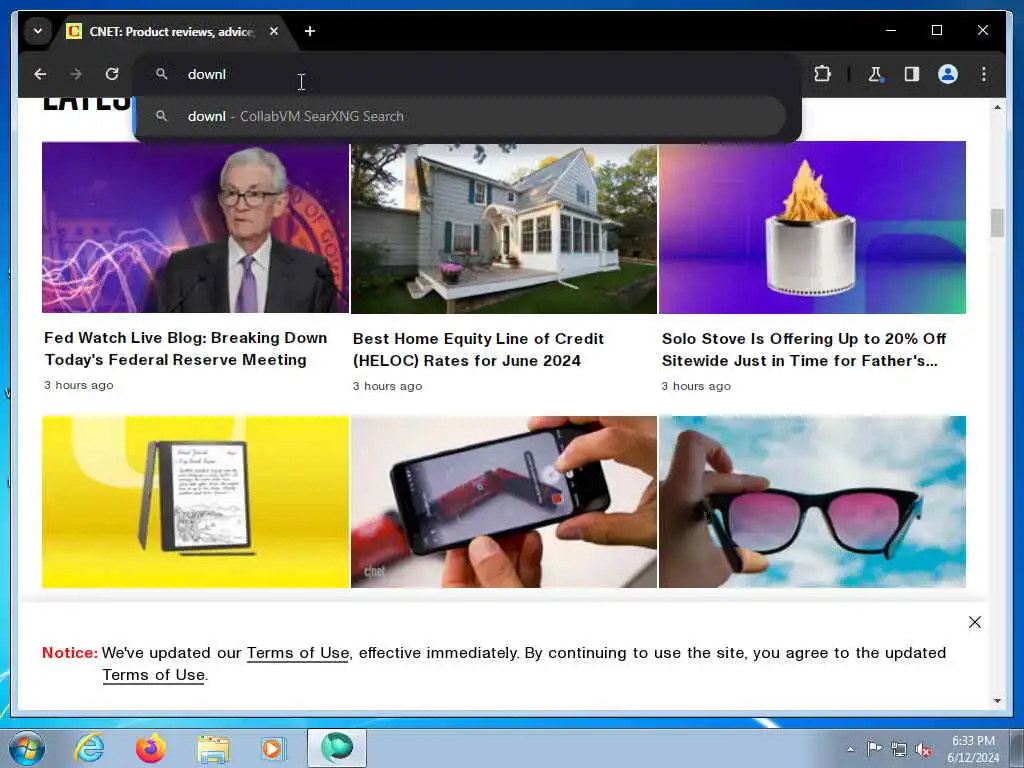
Task: Click '3 hours ago' under Solo Stove article
Action: pyautogui.click(x=696, y=386)
